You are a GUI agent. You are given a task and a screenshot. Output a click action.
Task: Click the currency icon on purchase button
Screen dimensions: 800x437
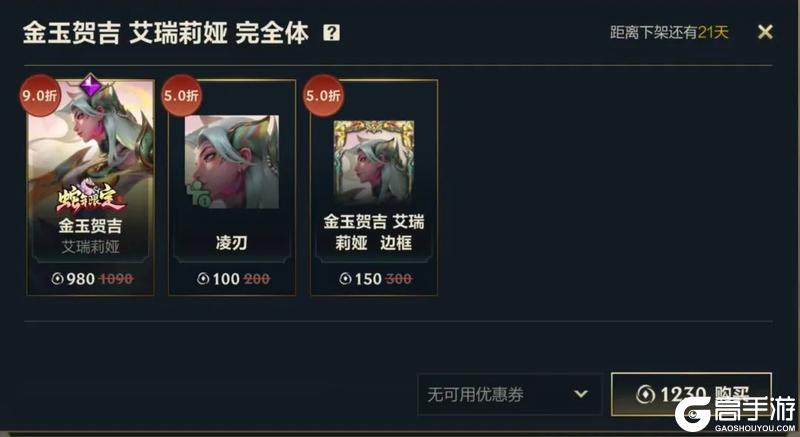[x=646, y=394]
